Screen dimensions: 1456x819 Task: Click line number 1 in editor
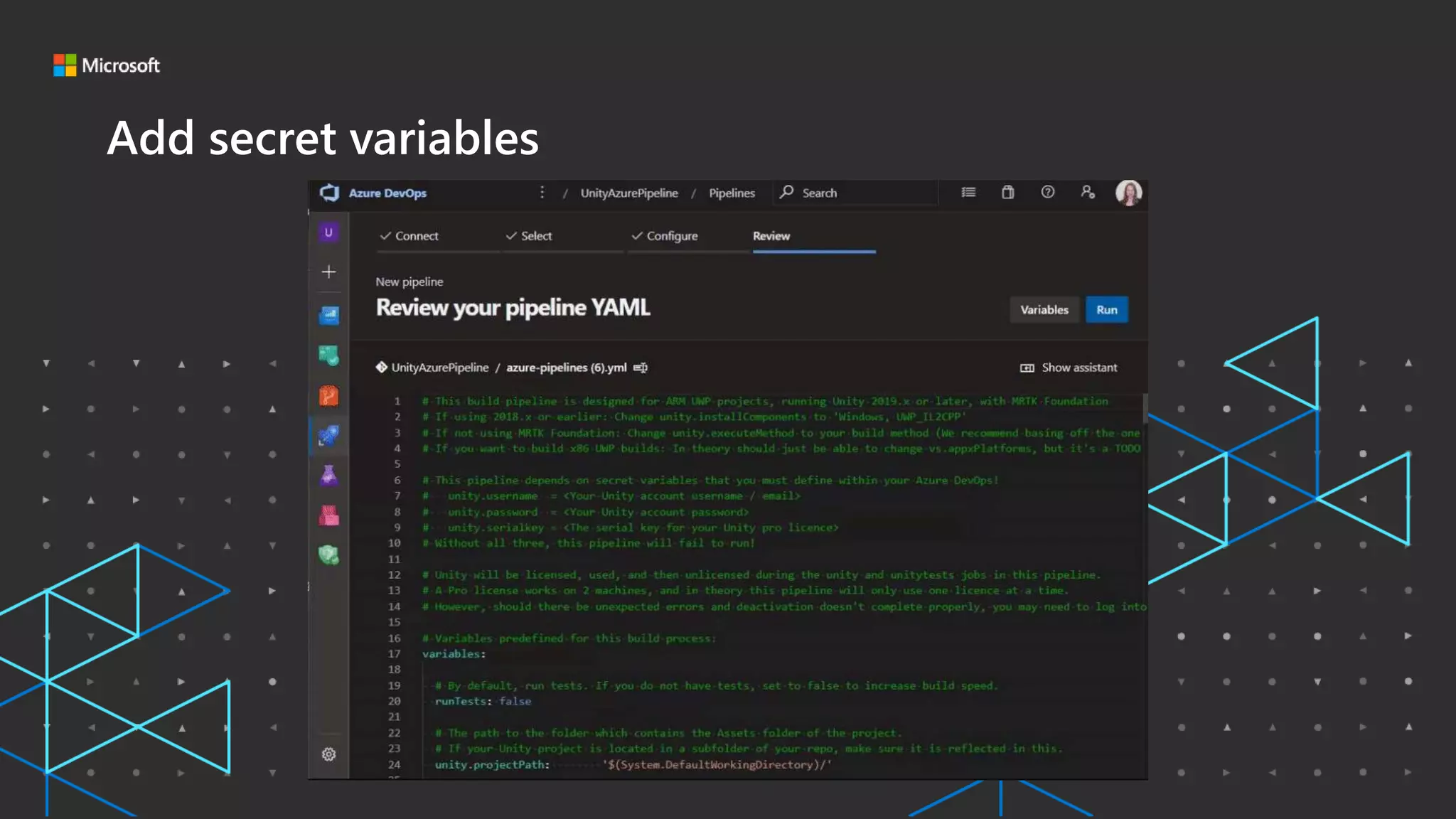click(x=397, y=401)
